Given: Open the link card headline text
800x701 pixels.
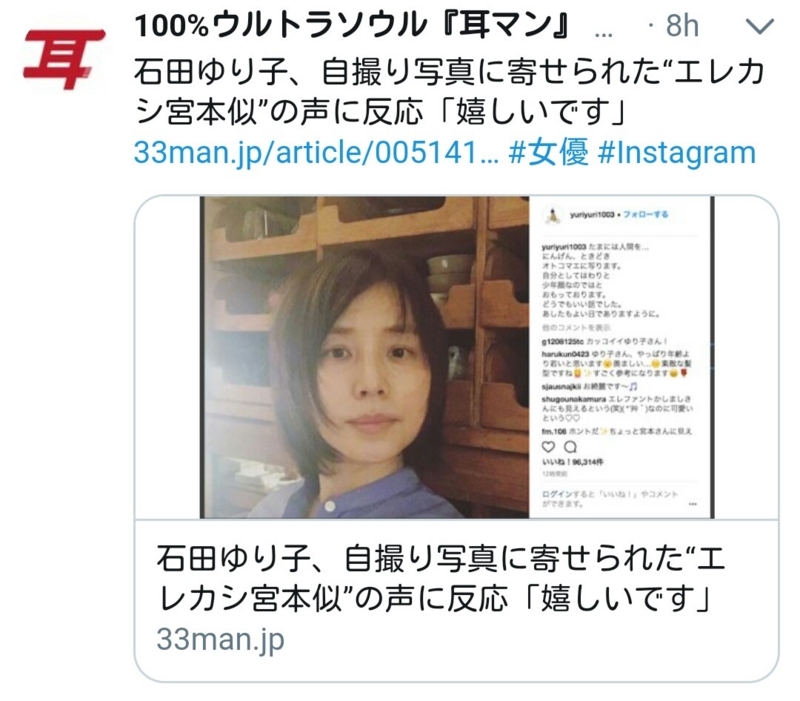Looking at the screenshot, I should pos(440,578).
